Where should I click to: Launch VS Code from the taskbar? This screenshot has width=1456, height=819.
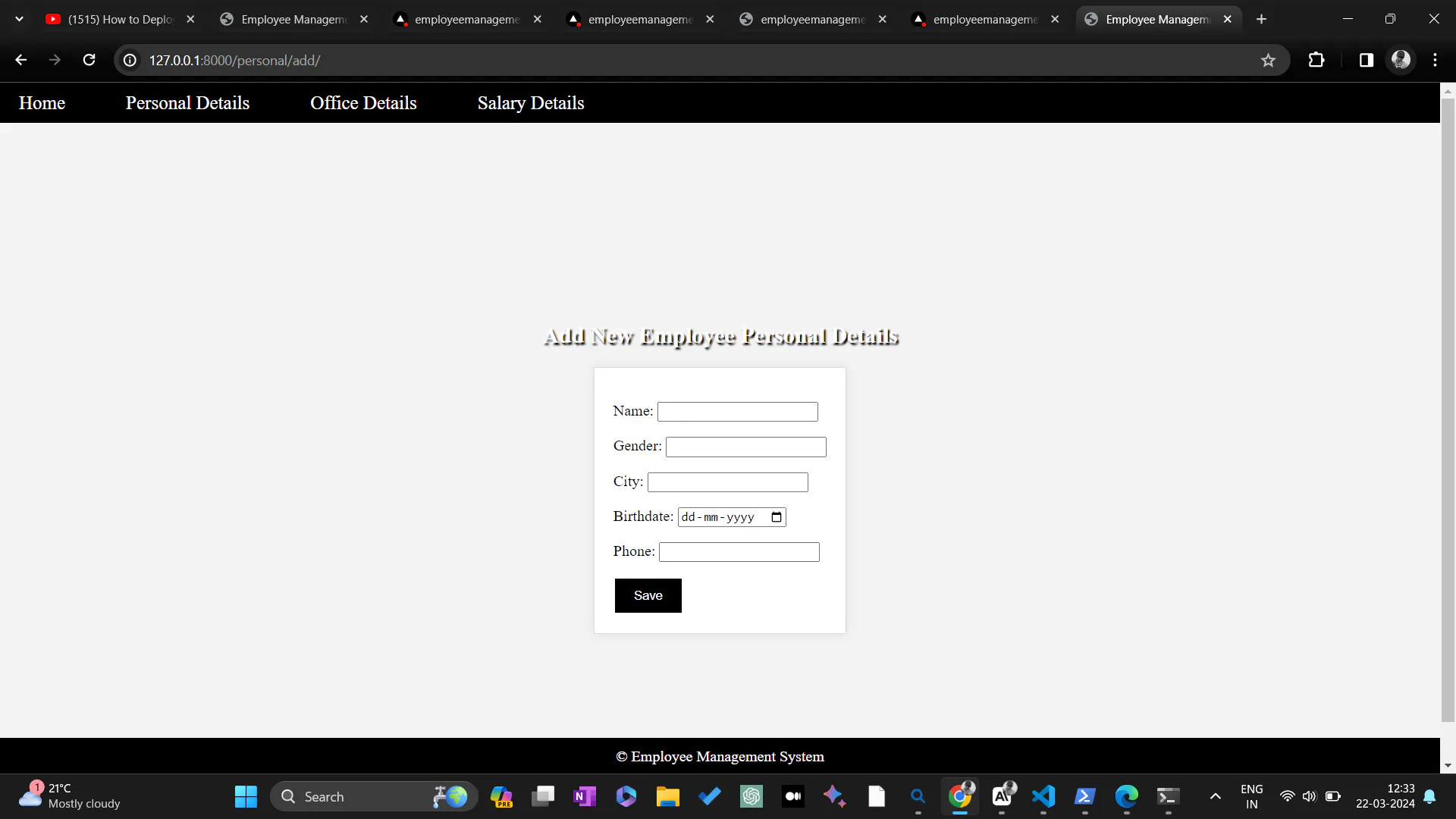pyautogui.click(x=1043, y=796)
